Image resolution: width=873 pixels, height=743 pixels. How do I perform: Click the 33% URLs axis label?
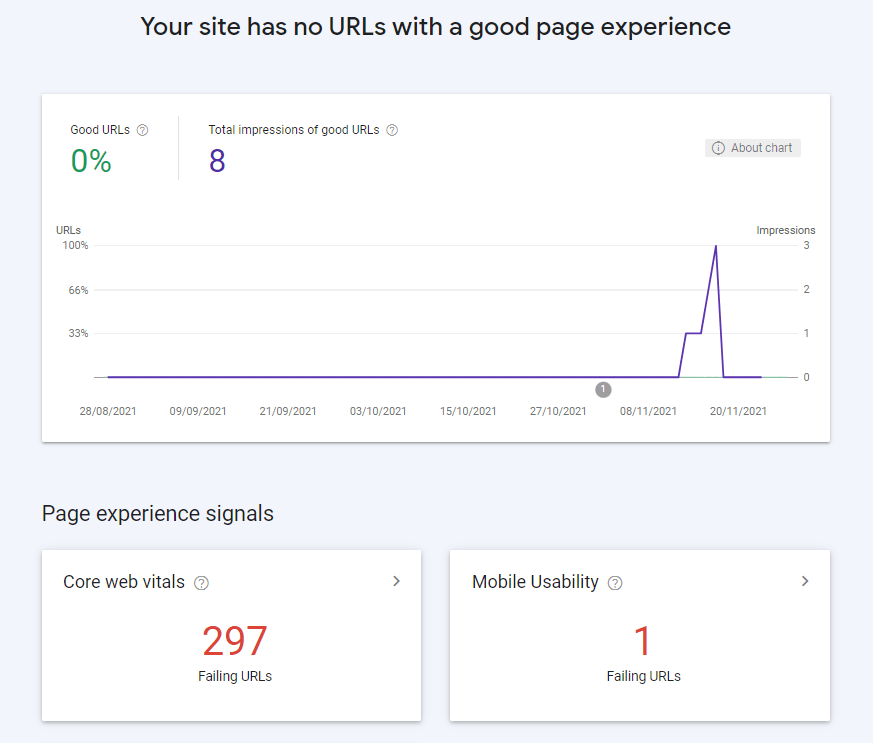pos(79,333)
